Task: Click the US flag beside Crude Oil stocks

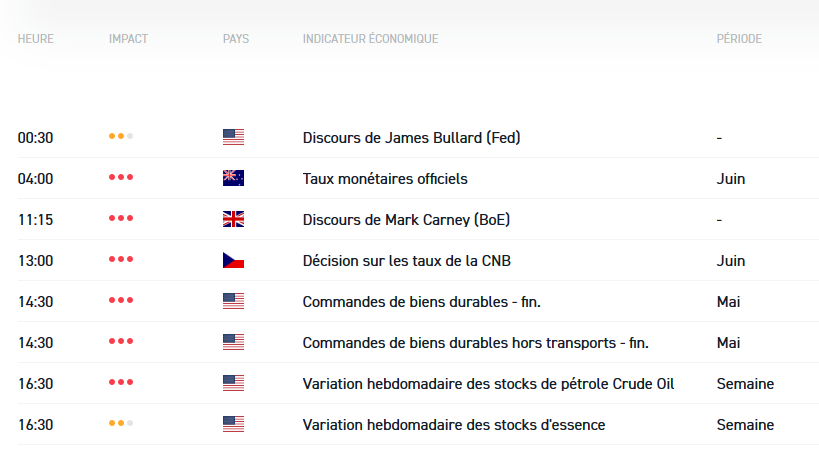Action: [233, 383]
